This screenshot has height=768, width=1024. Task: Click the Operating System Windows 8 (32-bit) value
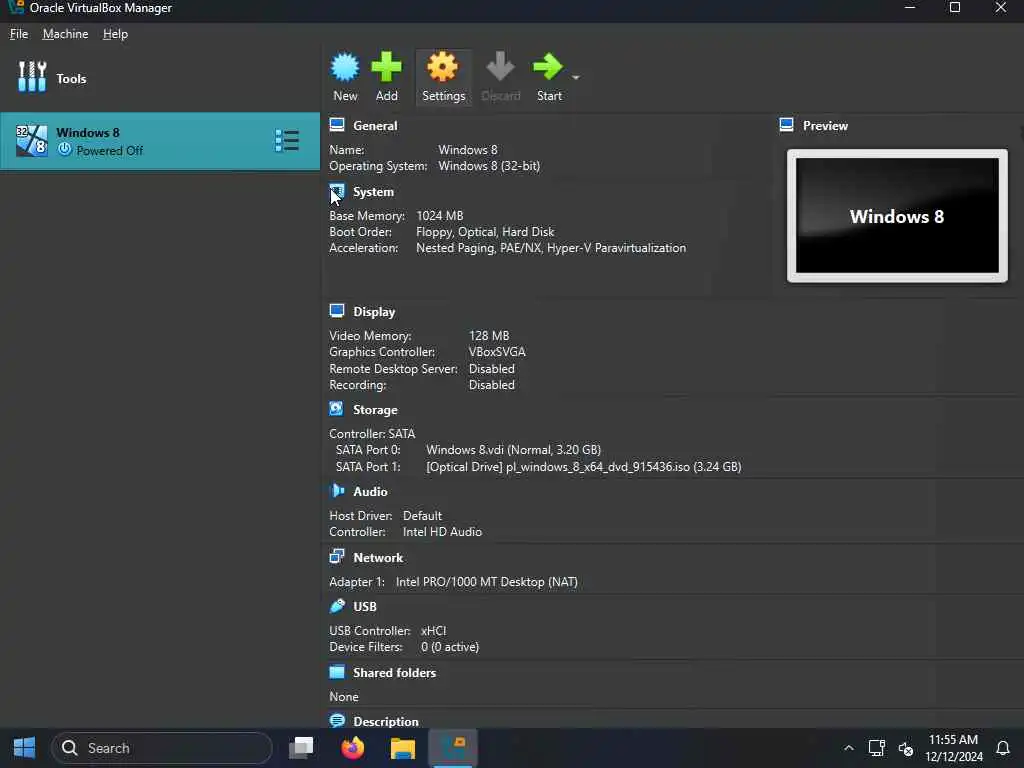pyautogui.click(x=488, y=166)
